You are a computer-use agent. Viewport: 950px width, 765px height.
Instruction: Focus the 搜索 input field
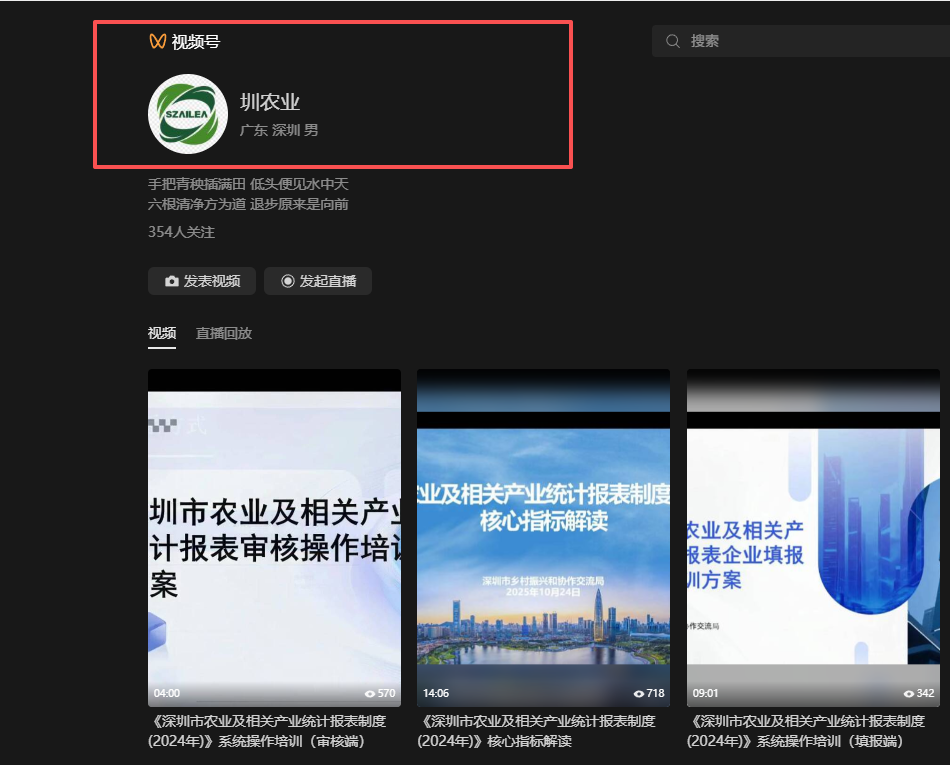[x=810, y=41]
